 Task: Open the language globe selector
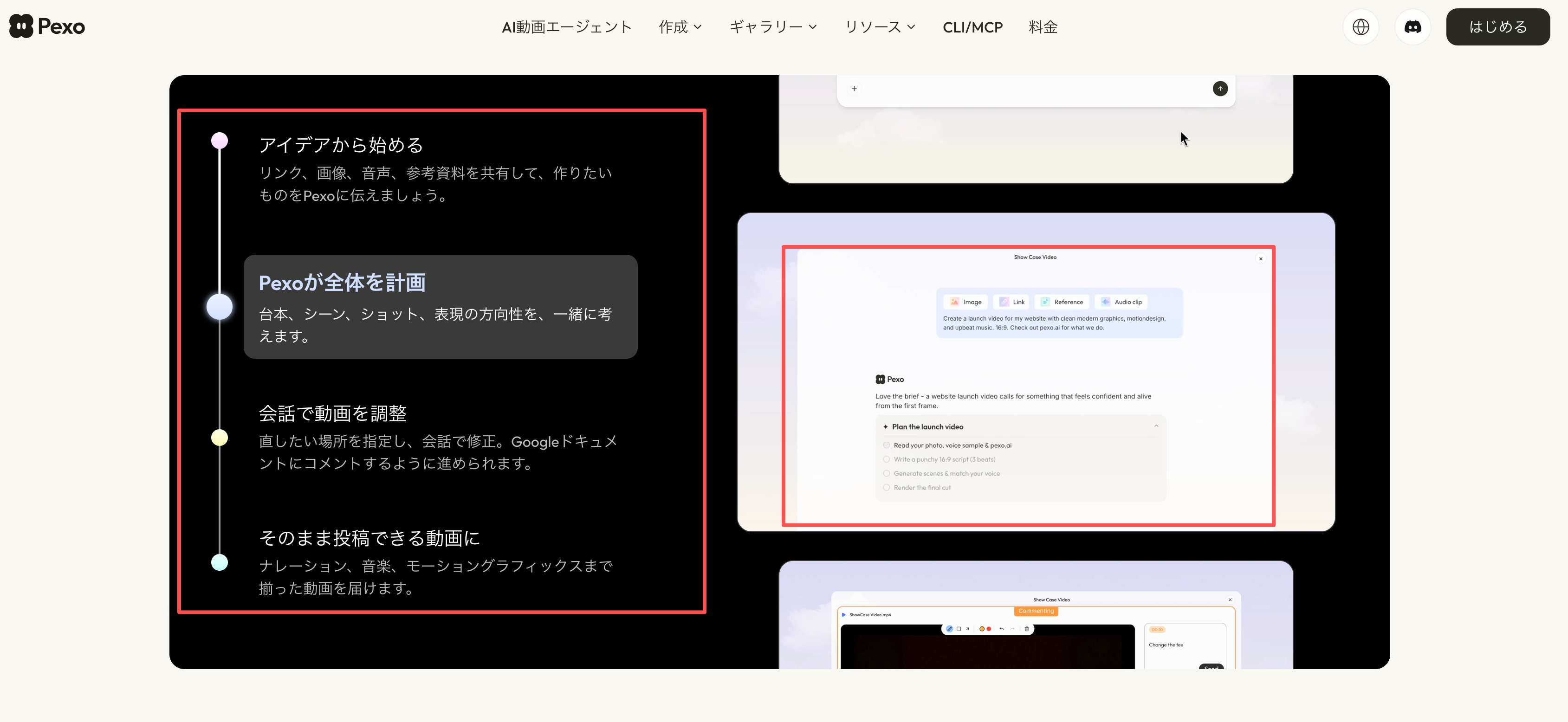(1361, 27)
